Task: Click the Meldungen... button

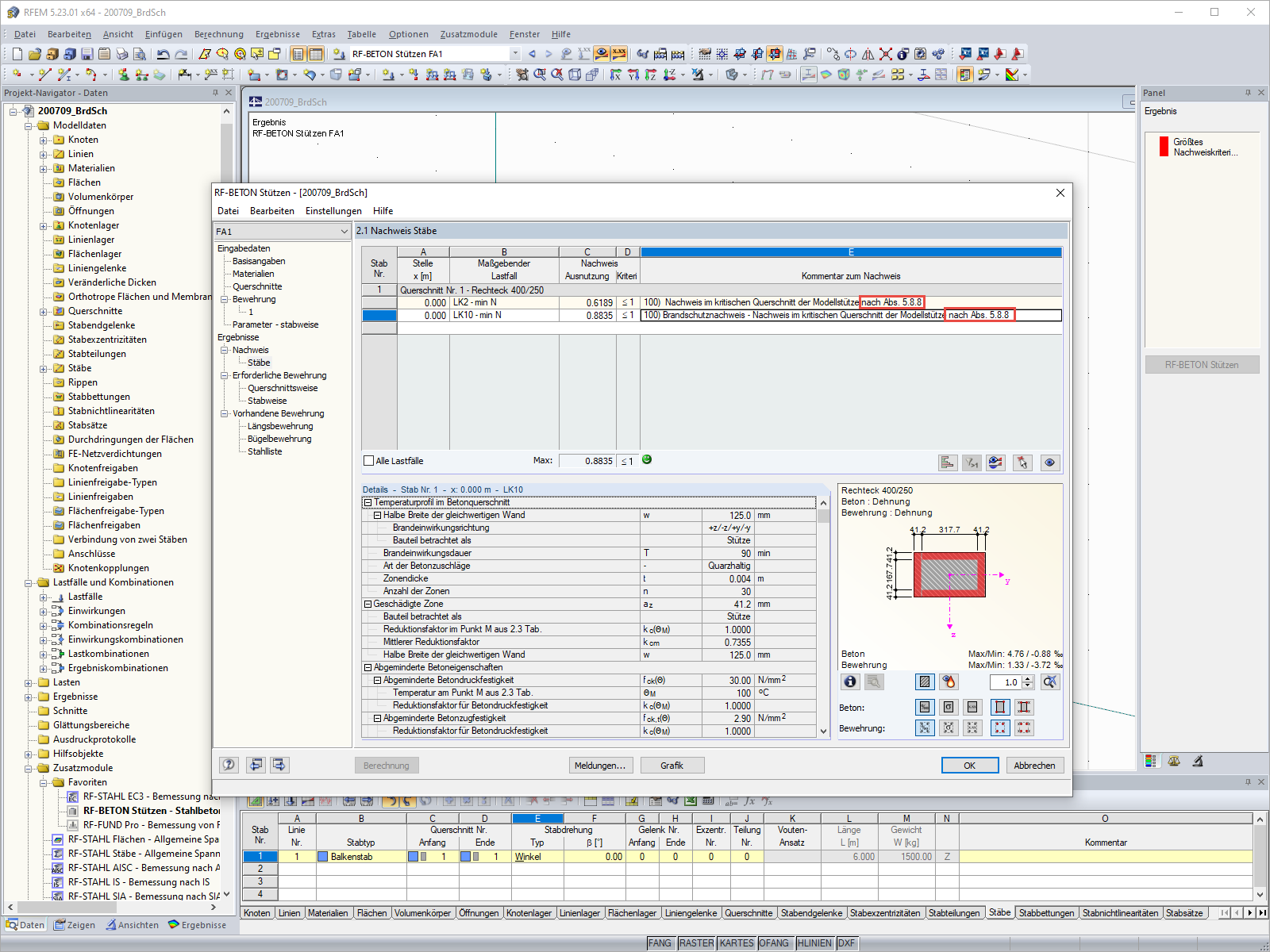Action: point(600,766)
